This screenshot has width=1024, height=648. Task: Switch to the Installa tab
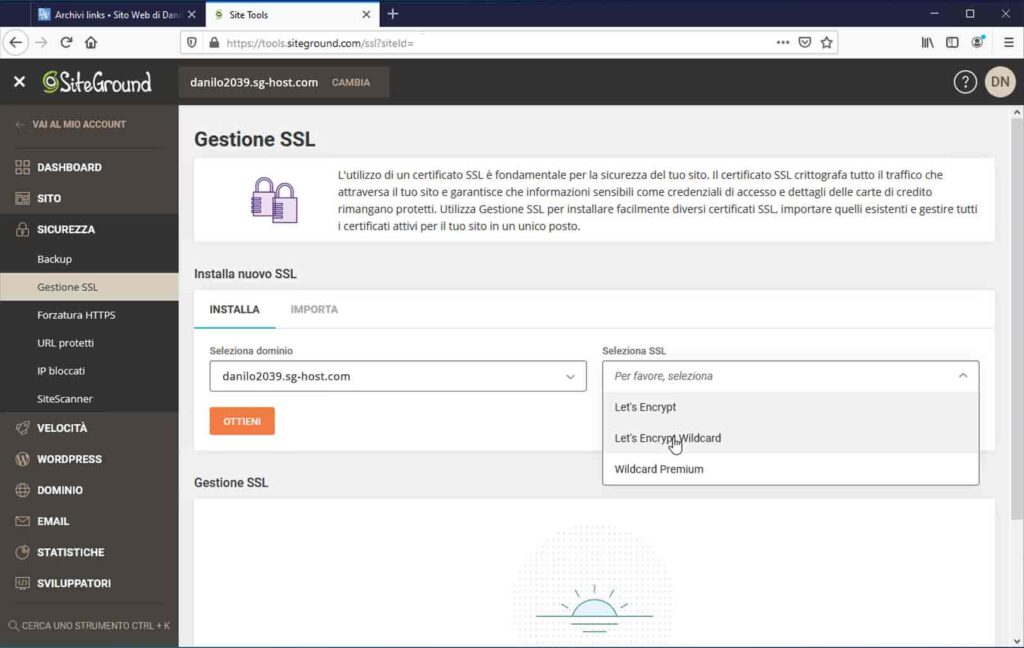(x=234, y=310)
